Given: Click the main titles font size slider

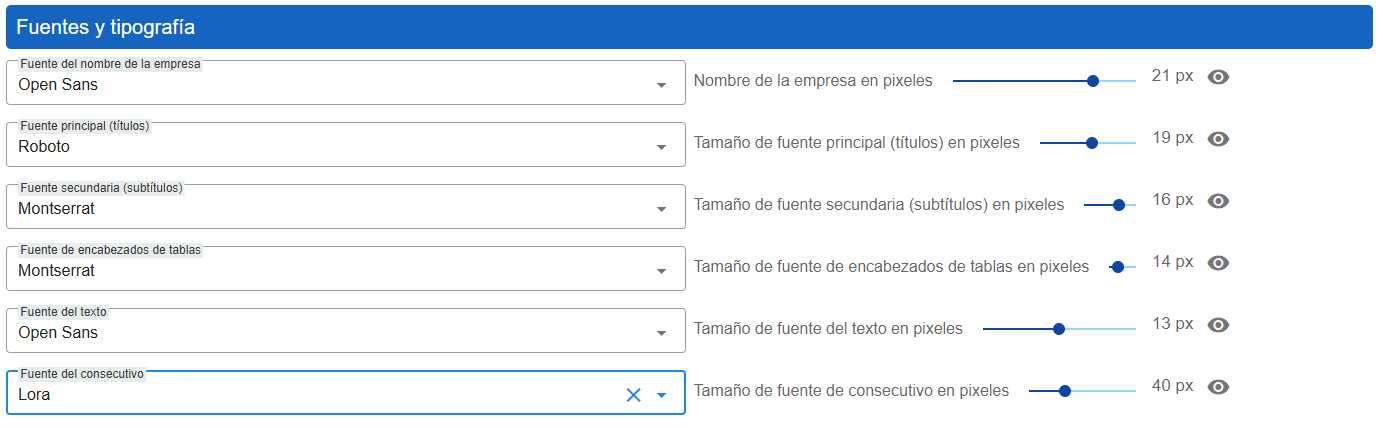Looking at the screenshot, I should [x=1092, y=143].
